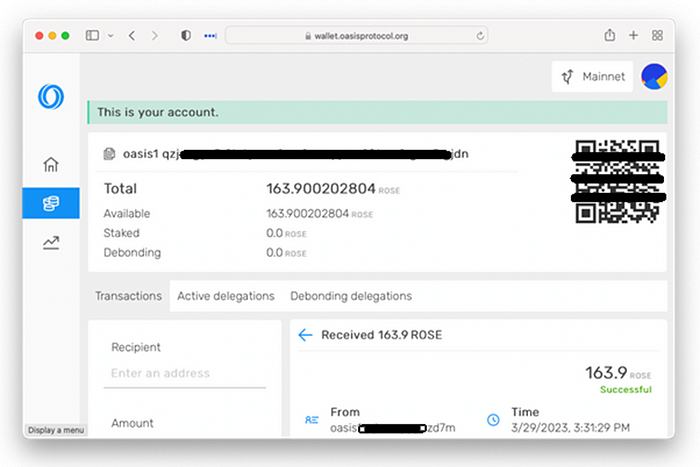
Task: Click the account QR code
Action: pos(618,181)
